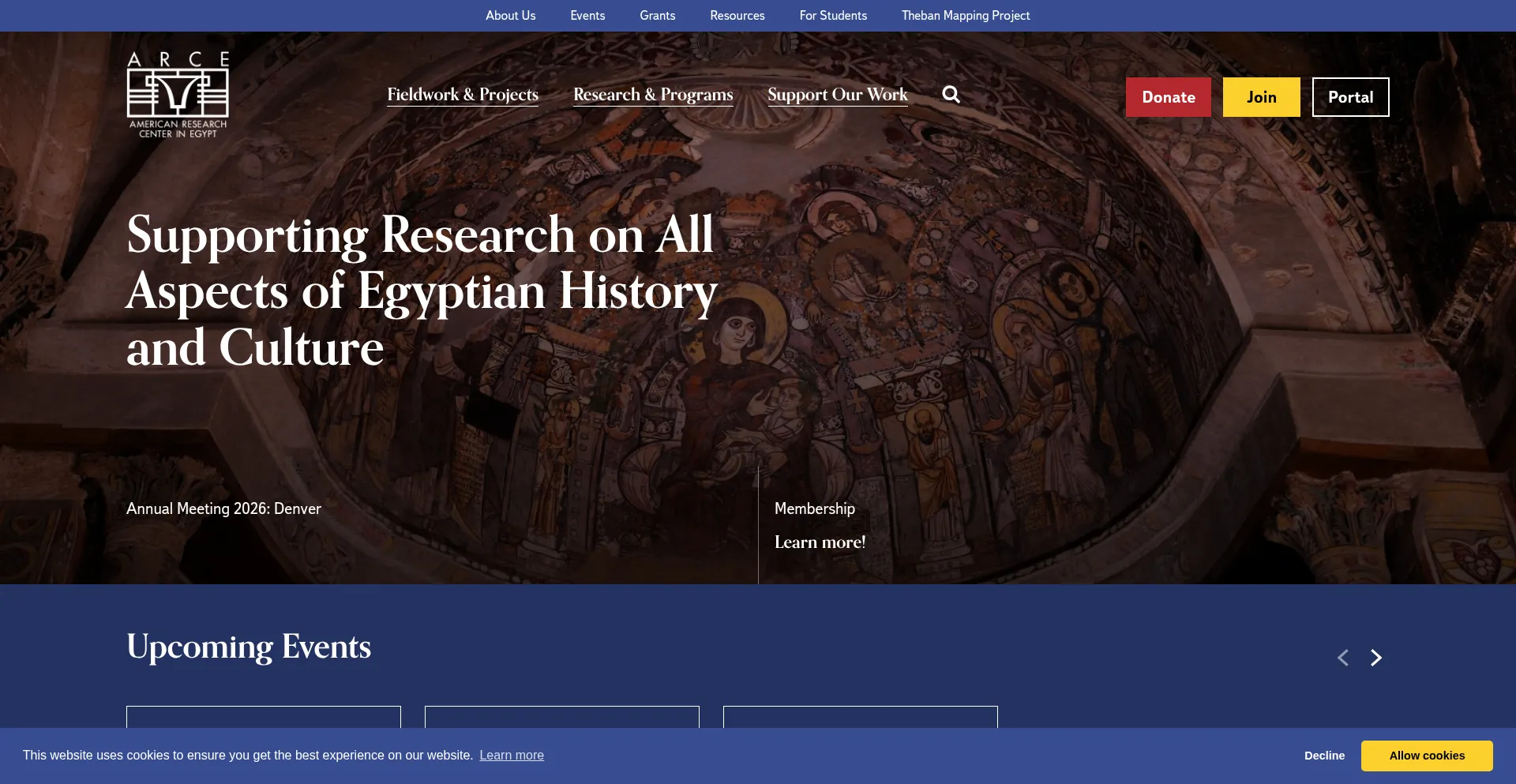Go to next upcoming events slide
Viewport: 1516px width, 784px height.
tap(1376, 658)
